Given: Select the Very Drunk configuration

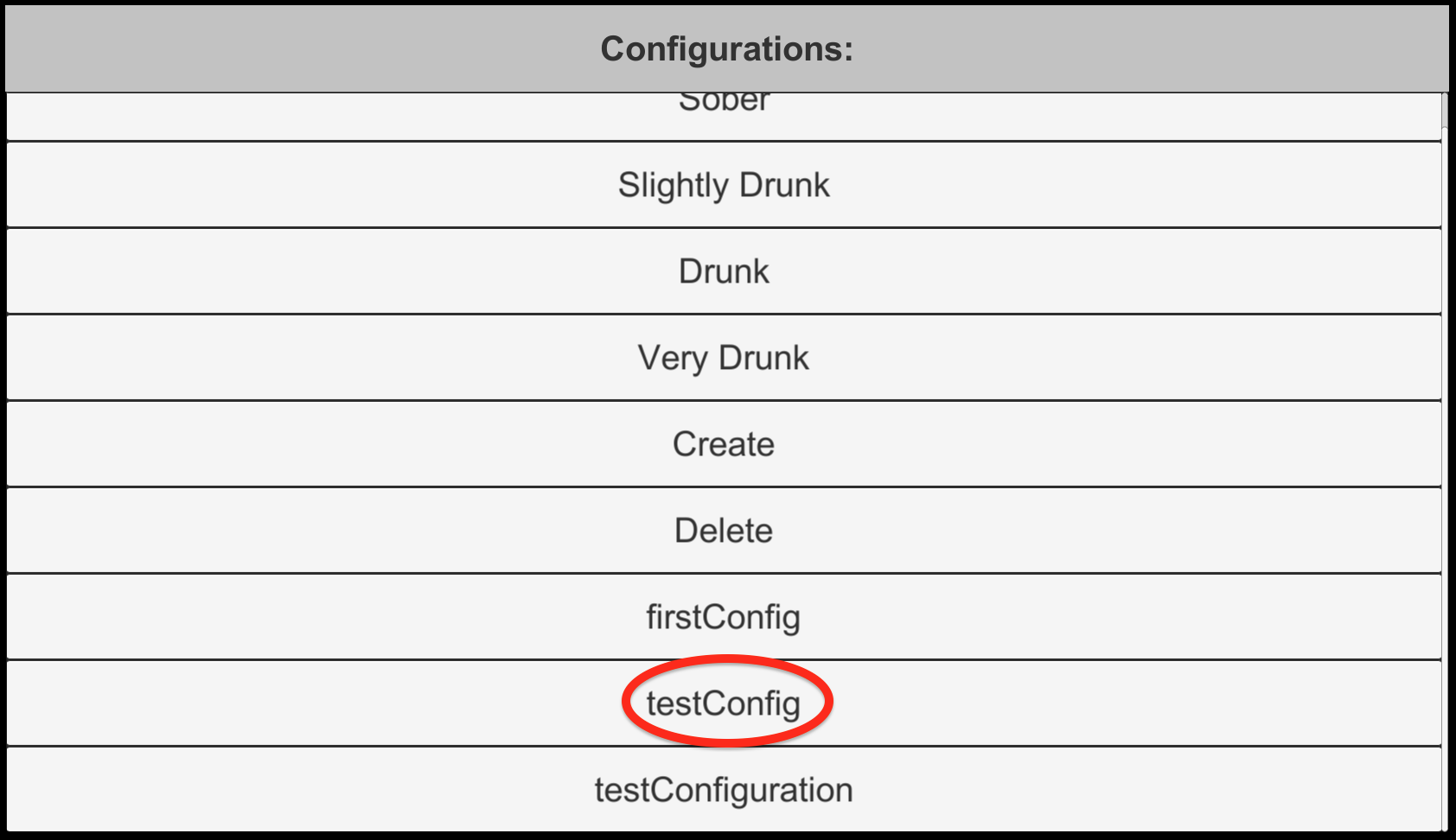Looking at the screenshot, I should click(724, 358).
